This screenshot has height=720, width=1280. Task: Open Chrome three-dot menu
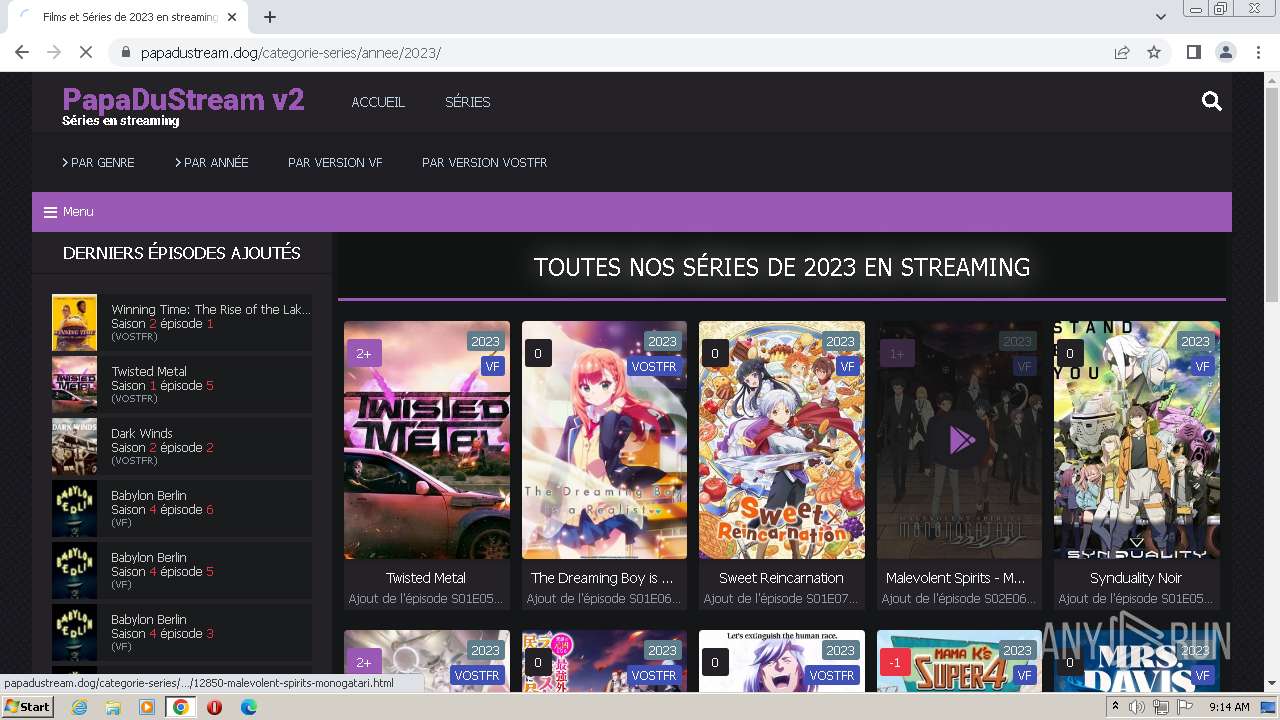[1258, 52]
